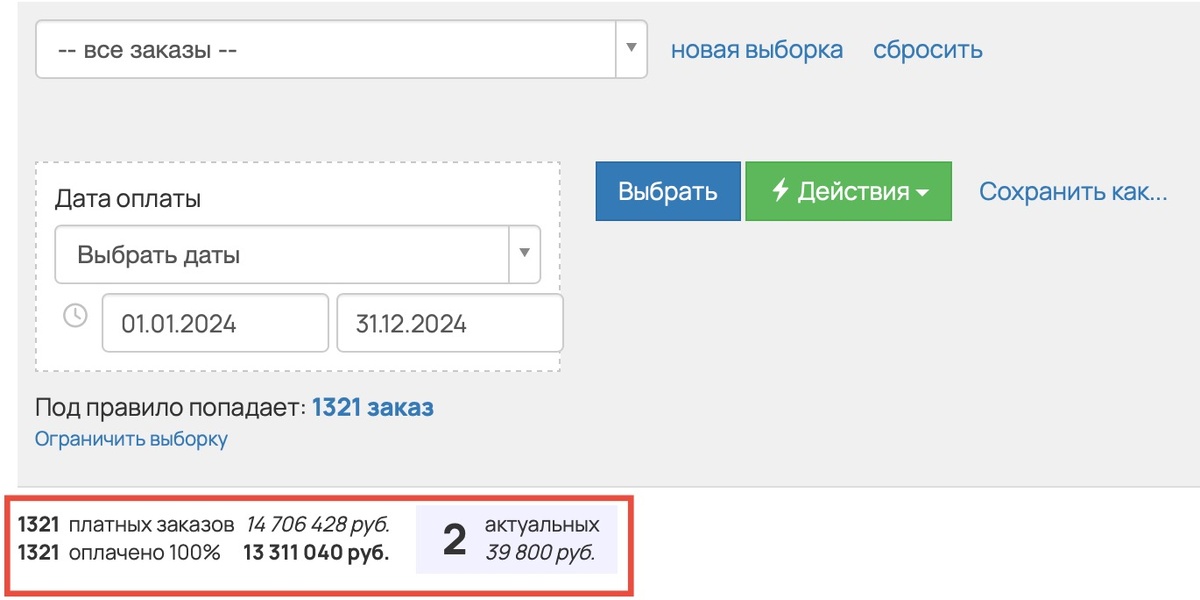Open the 1321 заказ orders link
1200x600 pixels.
(374, 407)
